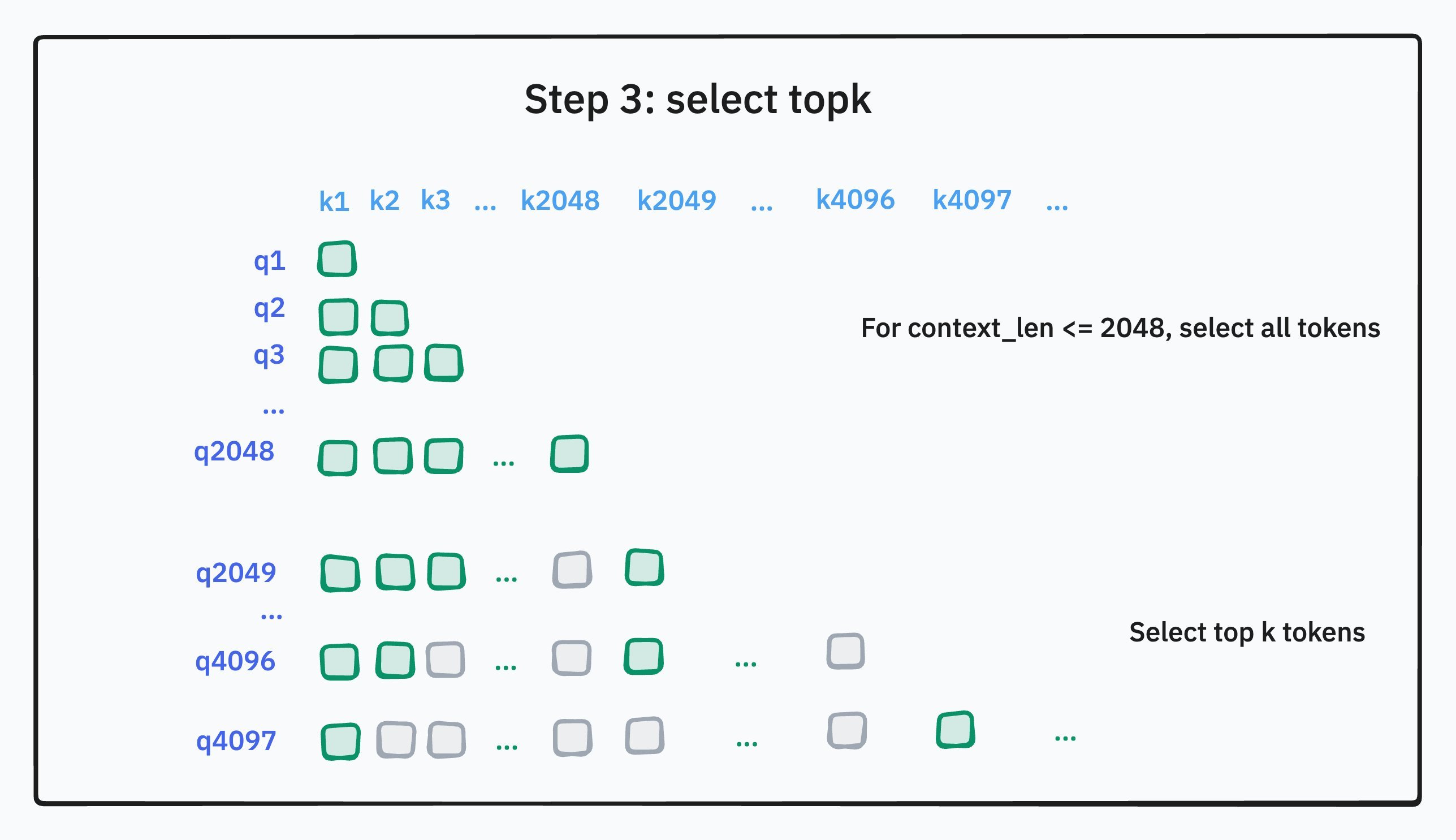Click the gray k2 square in row q4097

[x=396, y=740]
